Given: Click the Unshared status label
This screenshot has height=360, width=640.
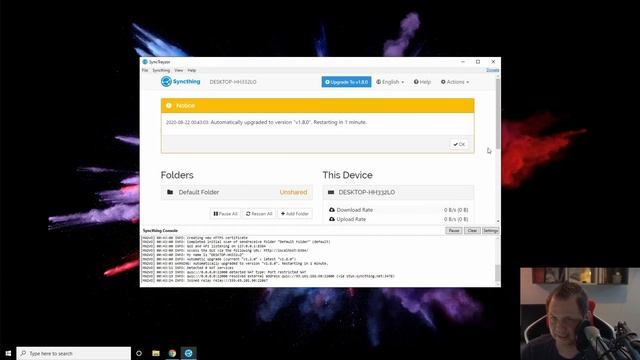Looking at the screenshot, I should click(293, 192).
